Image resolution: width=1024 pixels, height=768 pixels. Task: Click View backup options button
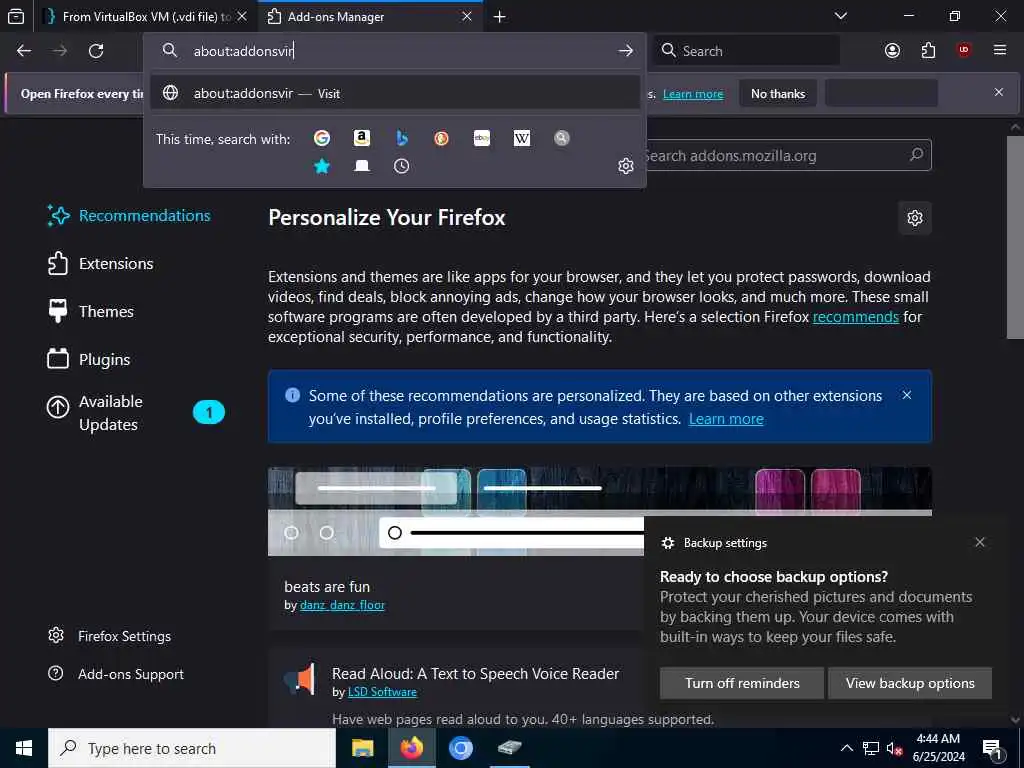click(910, 683)
